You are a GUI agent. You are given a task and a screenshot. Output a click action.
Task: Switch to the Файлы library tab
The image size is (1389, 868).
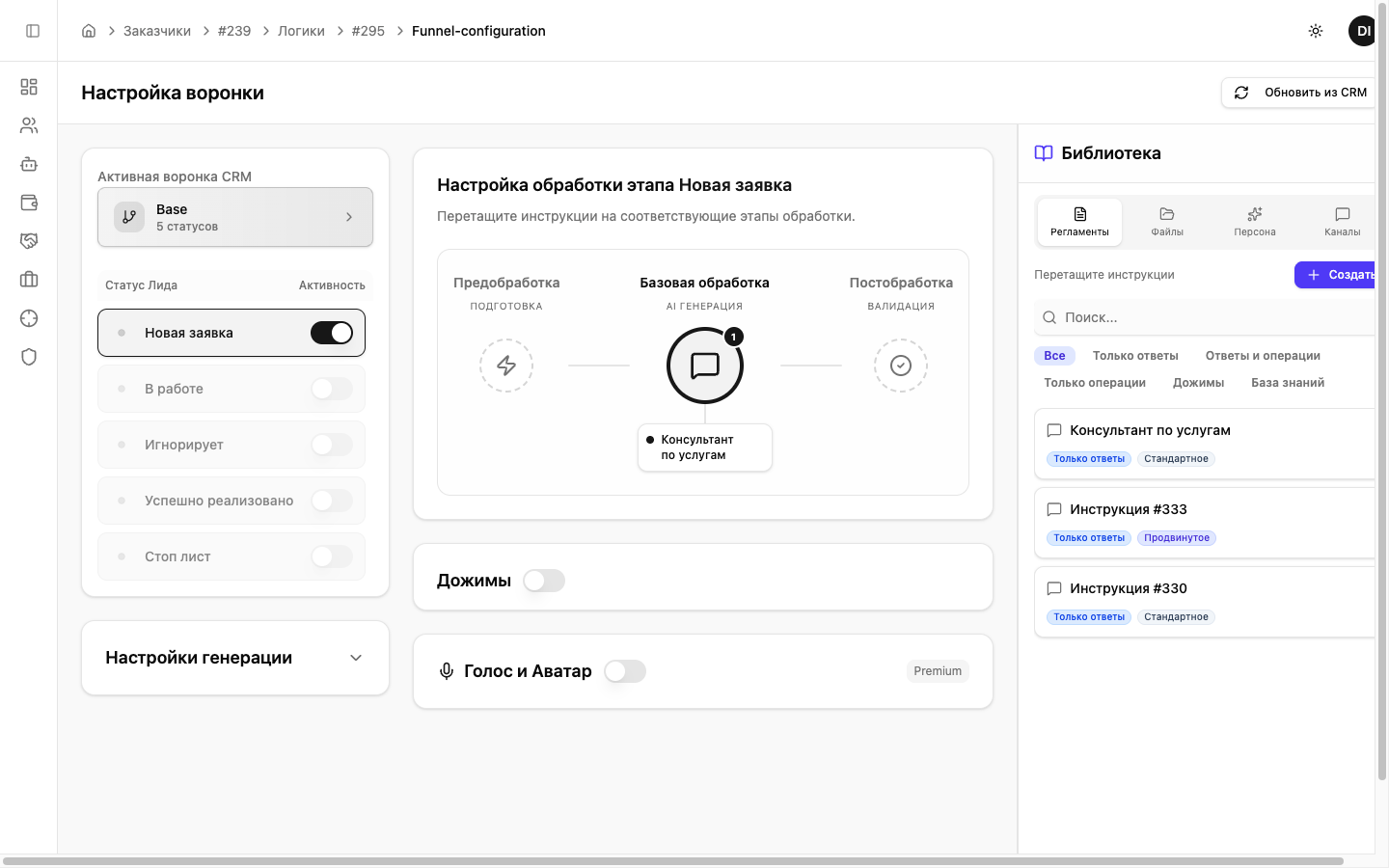(1167, 221)
